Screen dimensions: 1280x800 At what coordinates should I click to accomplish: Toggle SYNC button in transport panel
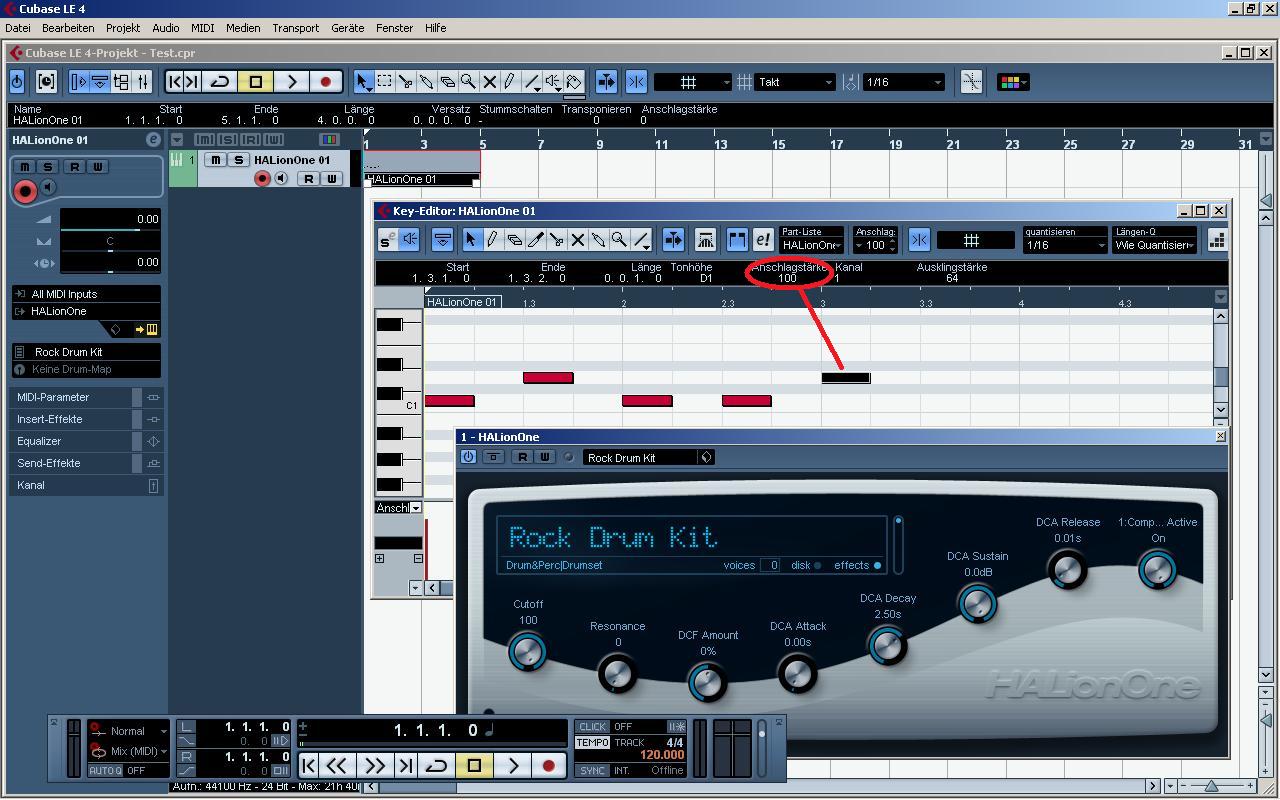(x=592, y=771)
